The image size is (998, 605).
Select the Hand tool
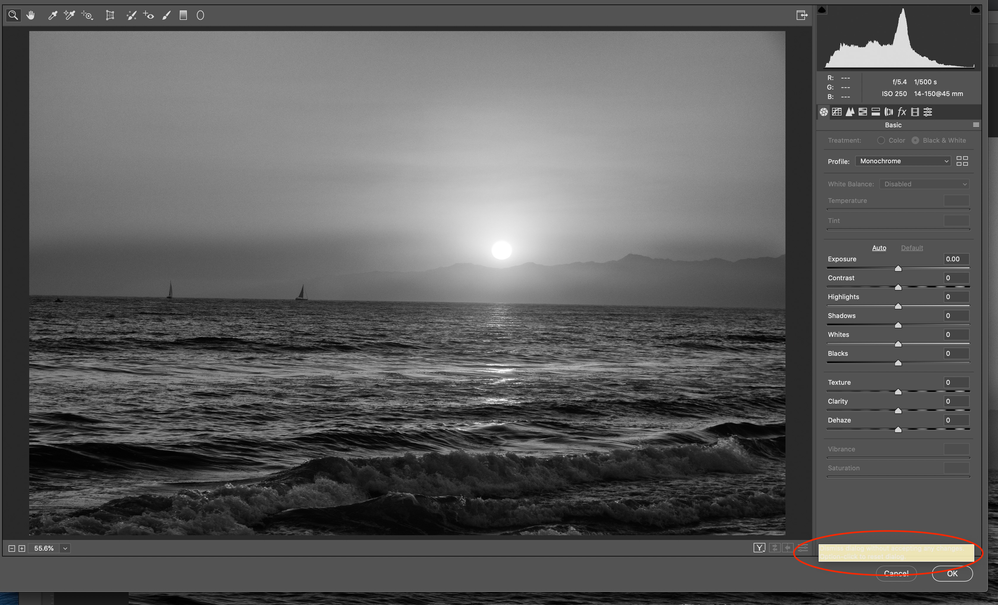[31, 15]
